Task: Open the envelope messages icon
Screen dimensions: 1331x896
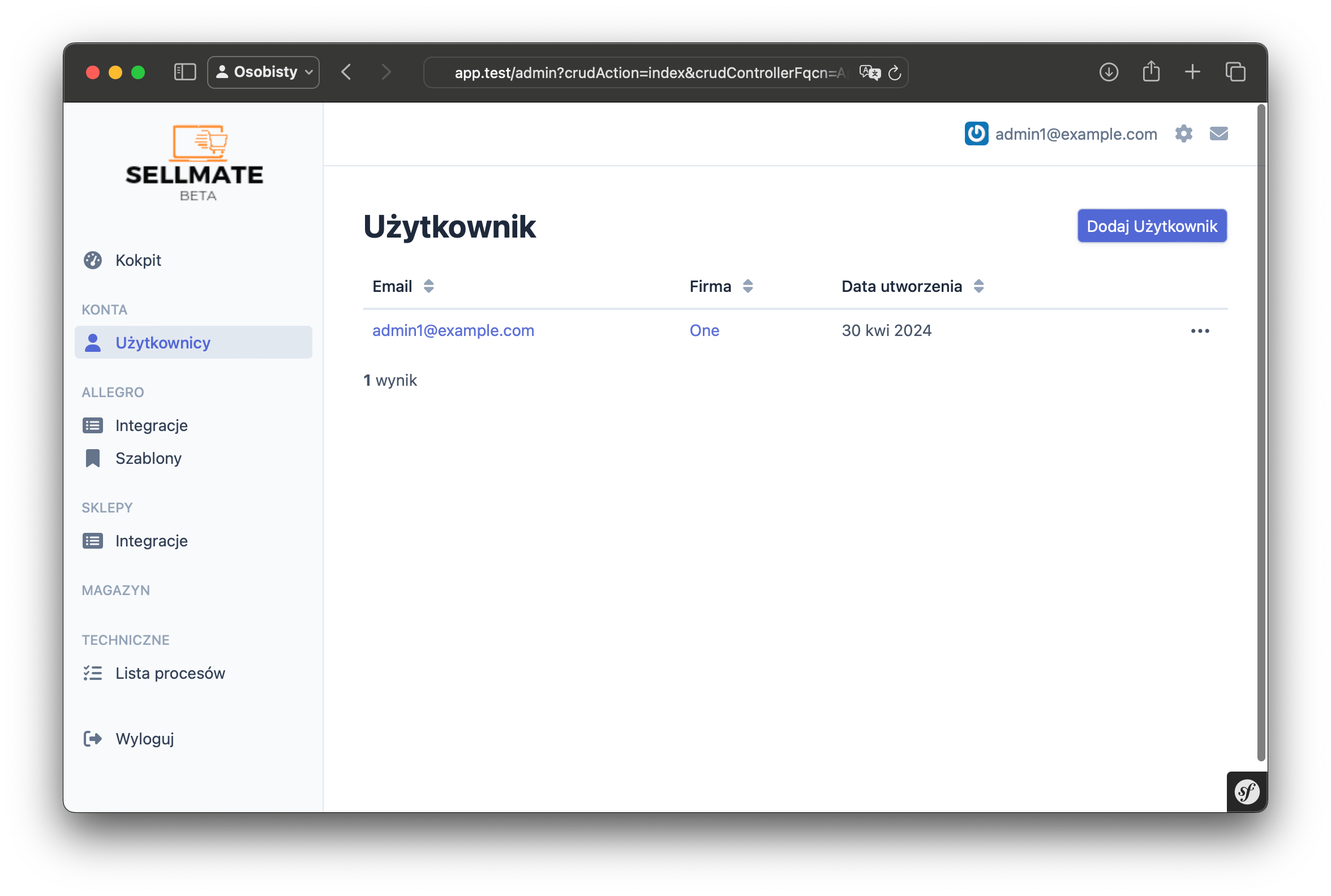Action: [x=1218, y=133]
